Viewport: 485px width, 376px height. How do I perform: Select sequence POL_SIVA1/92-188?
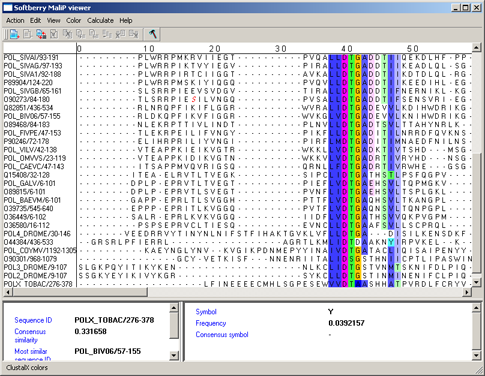point(33,74)
